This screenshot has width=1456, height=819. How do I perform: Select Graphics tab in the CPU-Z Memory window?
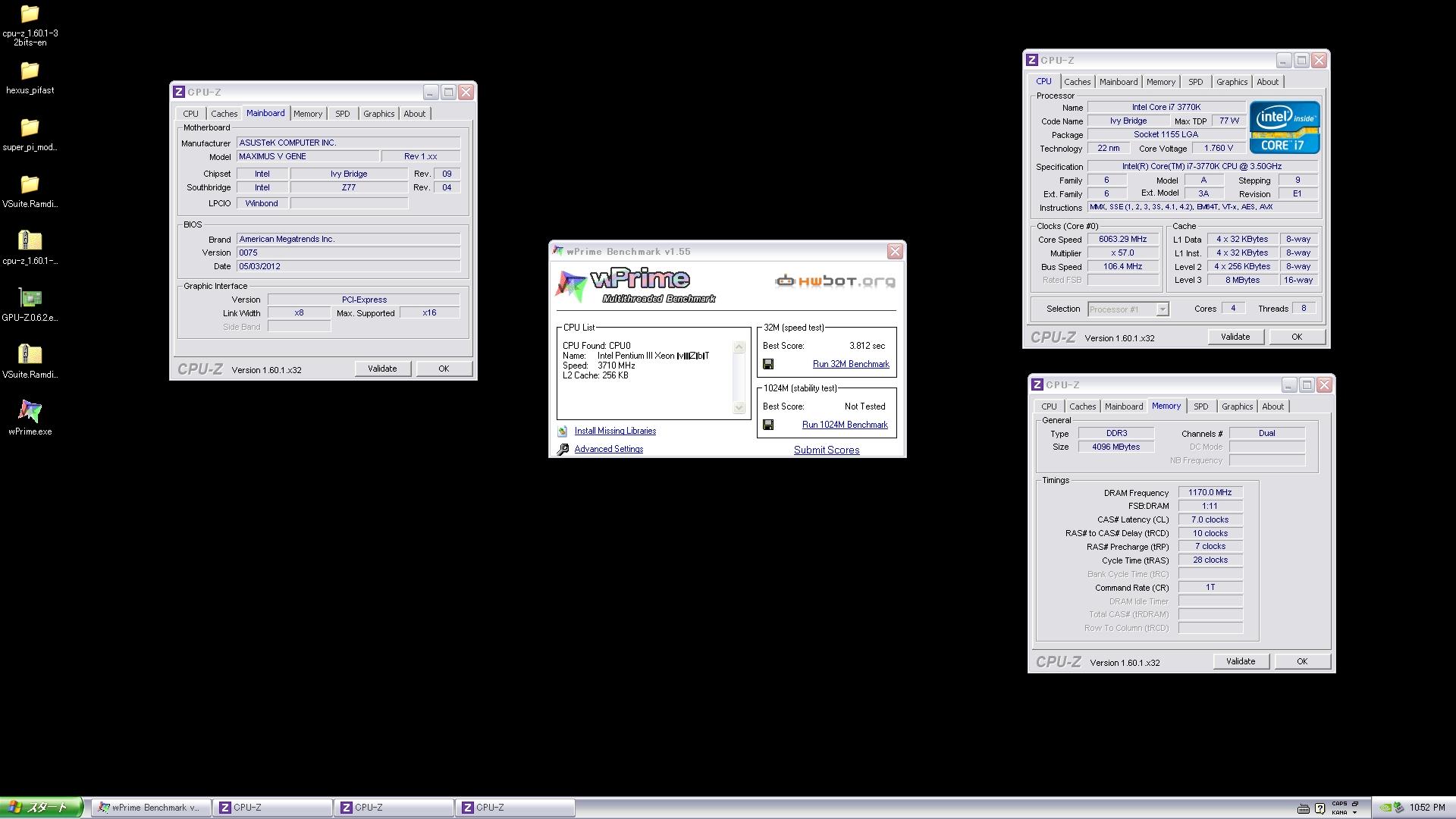1237,406
